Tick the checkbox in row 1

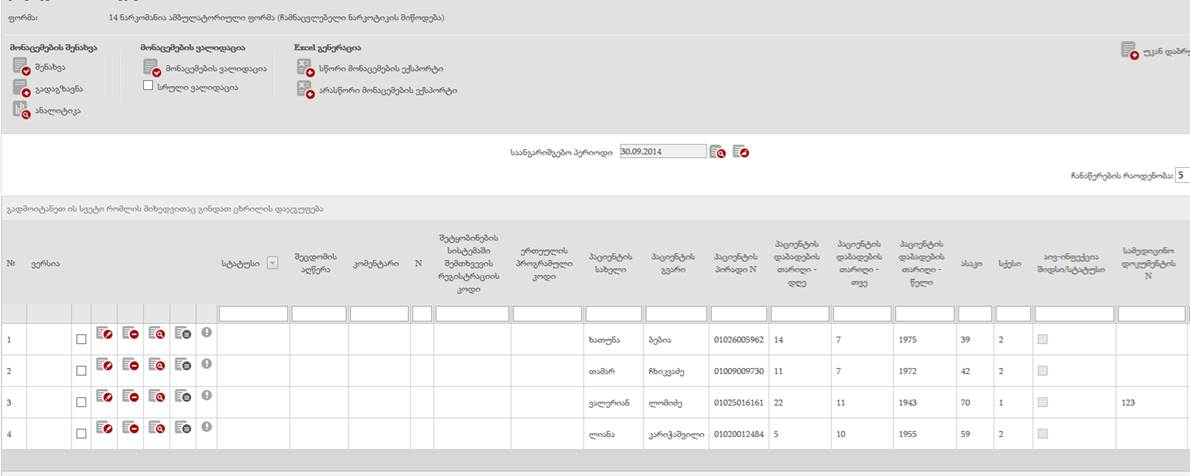(x=81, y=340)
